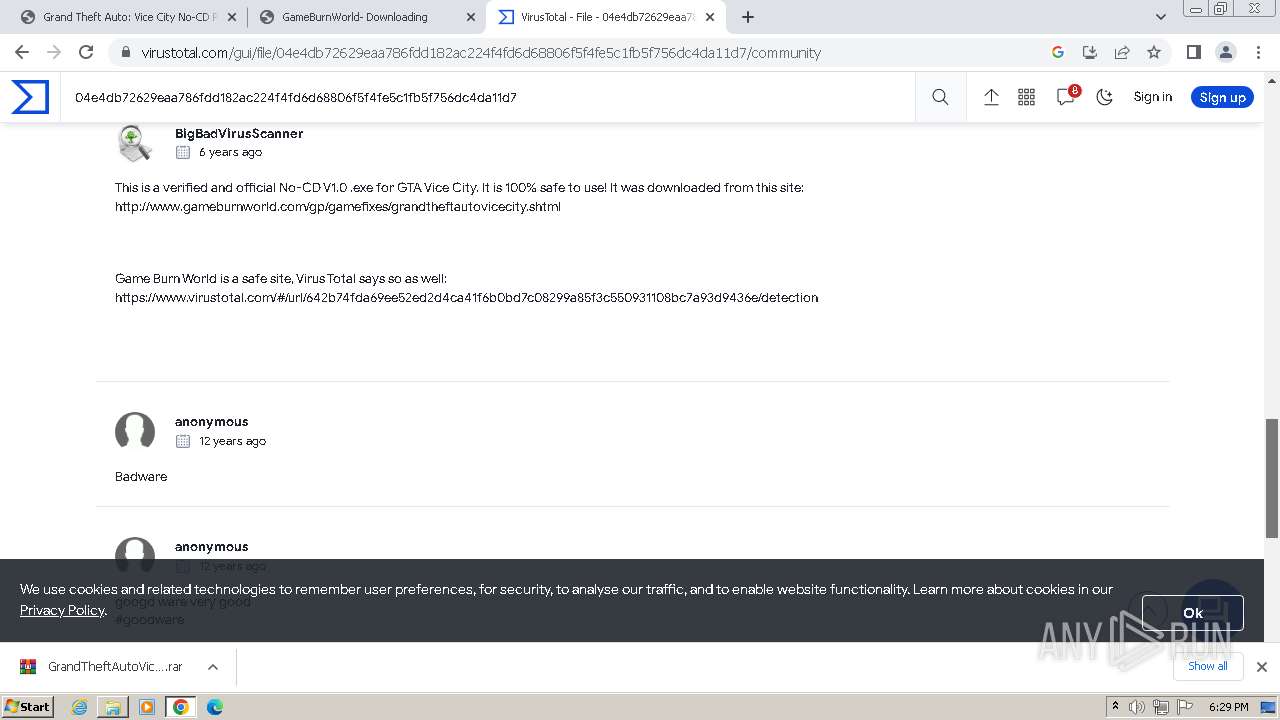The image size is (1280, 720).
Task: Open the apps grid icon
Action: coord(1026,97)
